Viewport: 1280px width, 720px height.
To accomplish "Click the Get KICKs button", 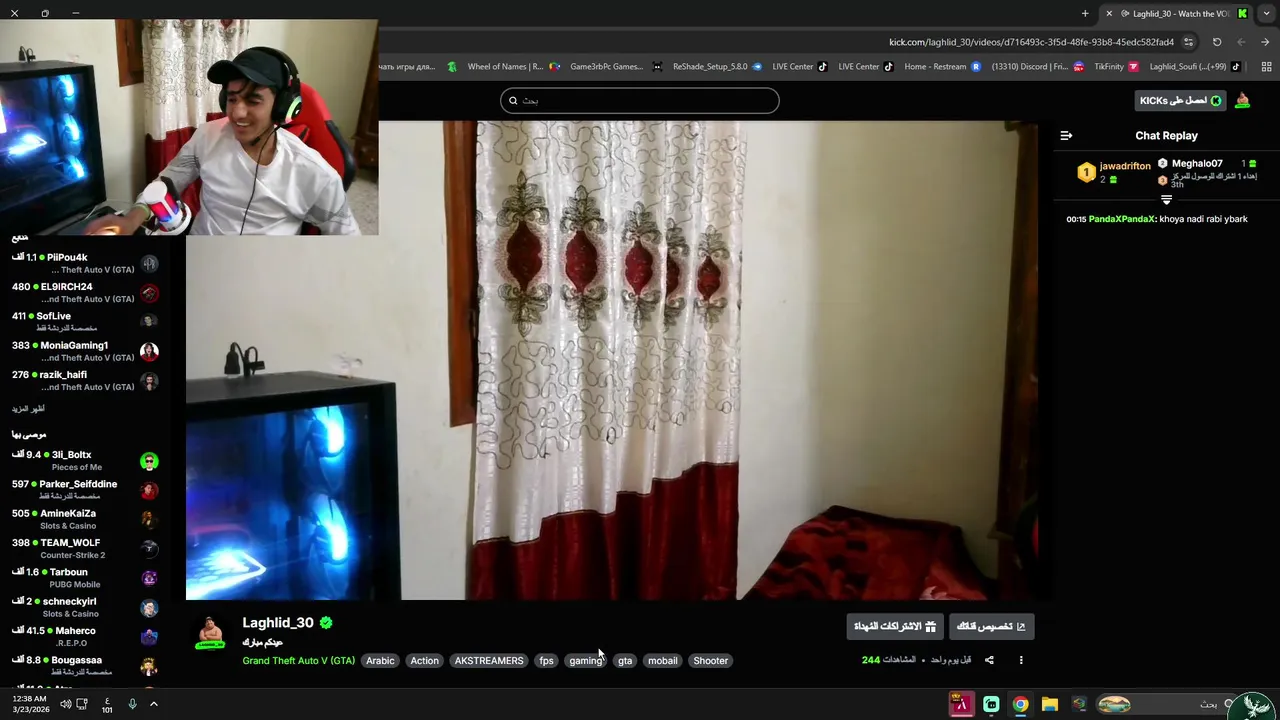I will (1181, 100).
